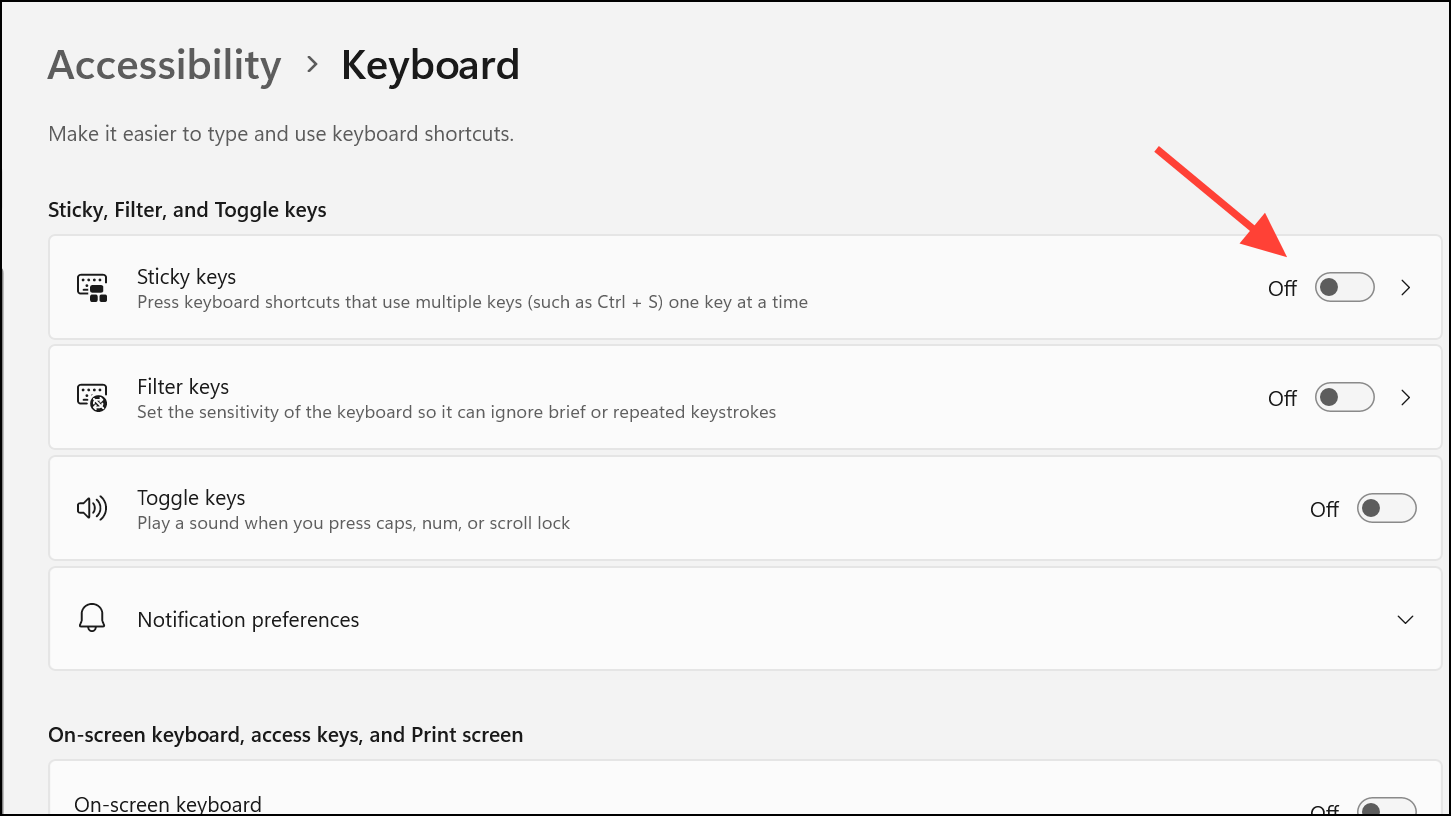Click the On-screen keyboard label
The height and width of the screenshot is (816, 1451).
pyautogui.click(x=168, y=804)
